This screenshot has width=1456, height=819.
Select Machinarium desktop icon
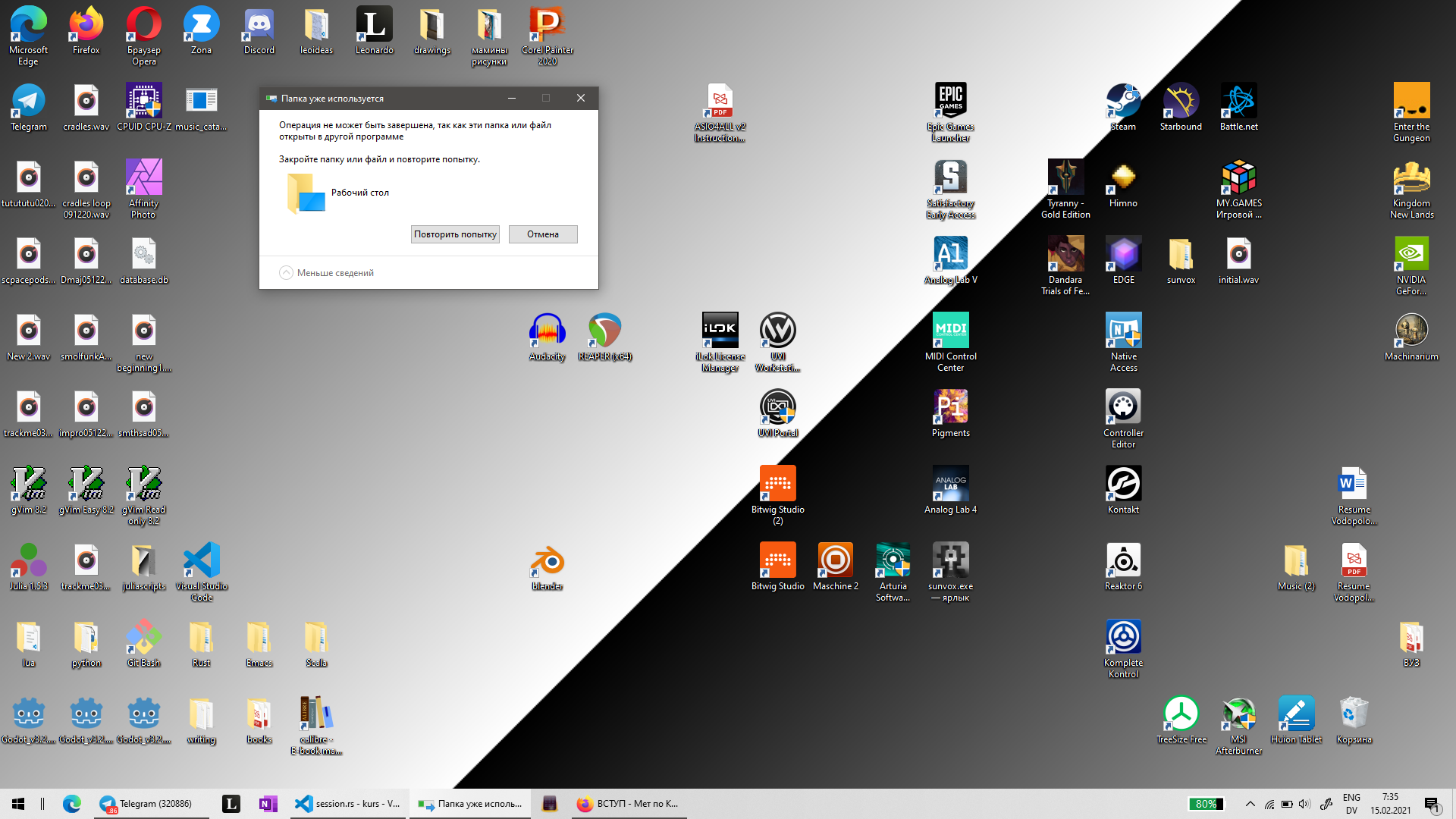(x=1412, y=337)
